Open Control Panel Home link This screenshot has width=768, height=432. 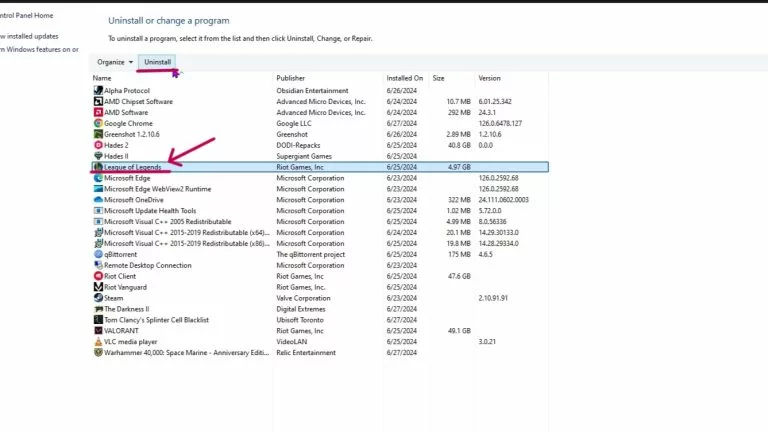(x=26, y=15)
